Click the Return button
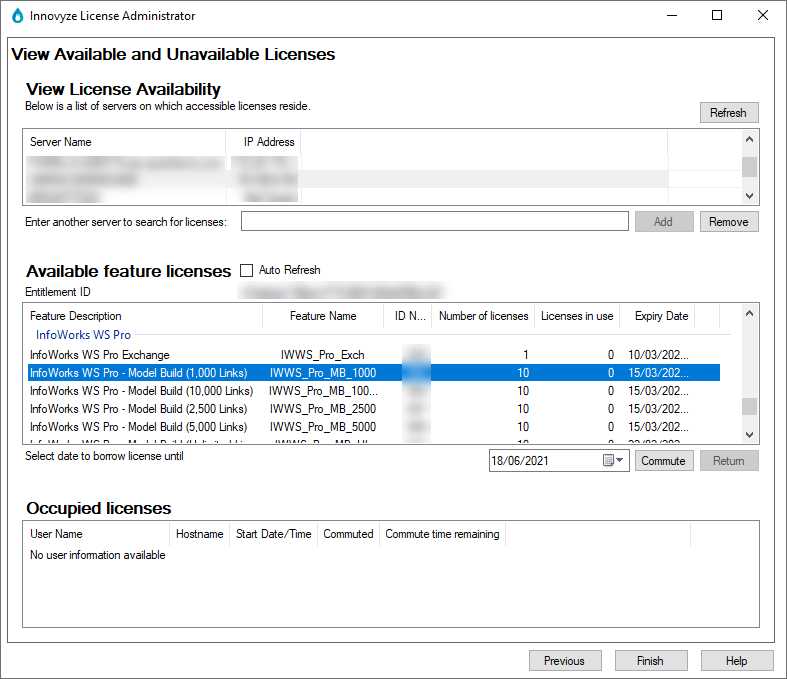 729,461
